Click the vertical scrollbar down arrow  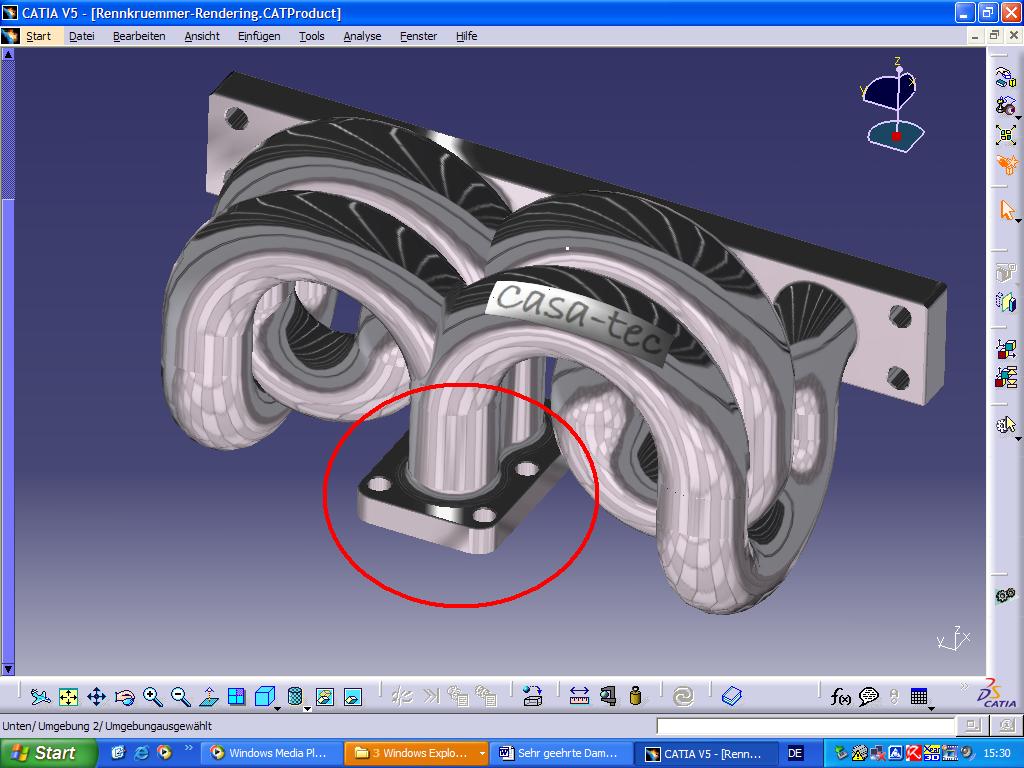(x=8, y=669)
